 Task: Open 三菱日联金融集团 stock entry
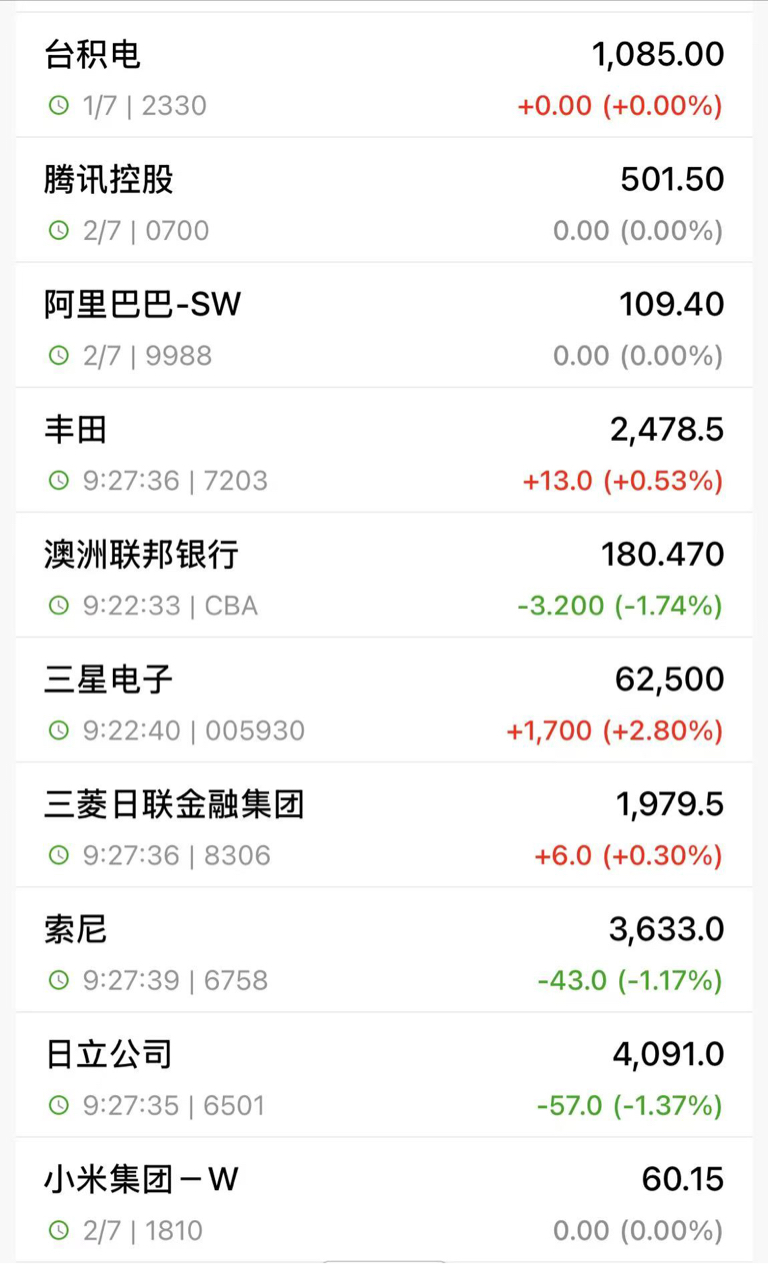coord(384,825)
